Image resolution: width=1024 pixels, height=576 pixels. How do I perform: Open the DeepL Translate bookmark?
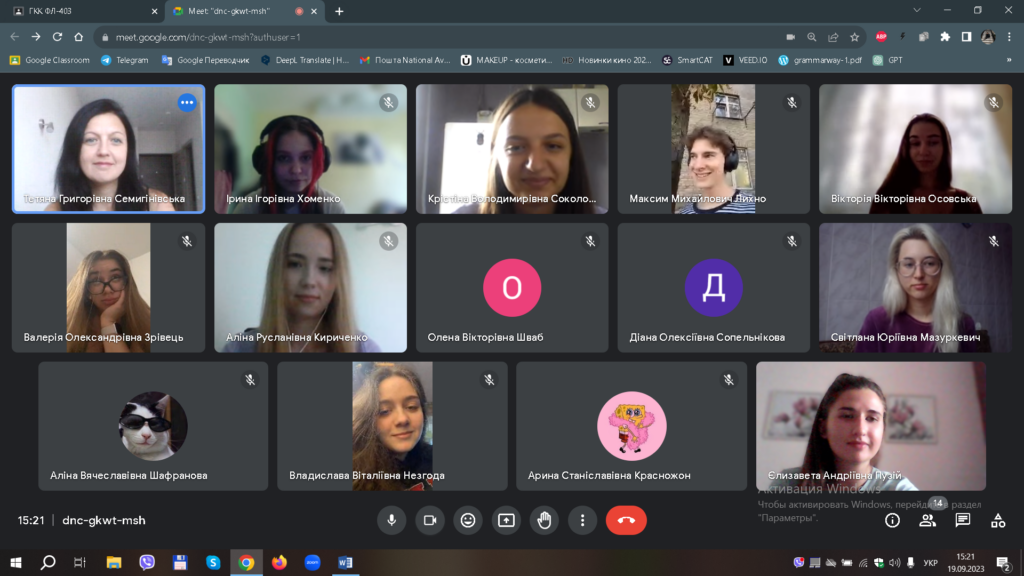305,60
